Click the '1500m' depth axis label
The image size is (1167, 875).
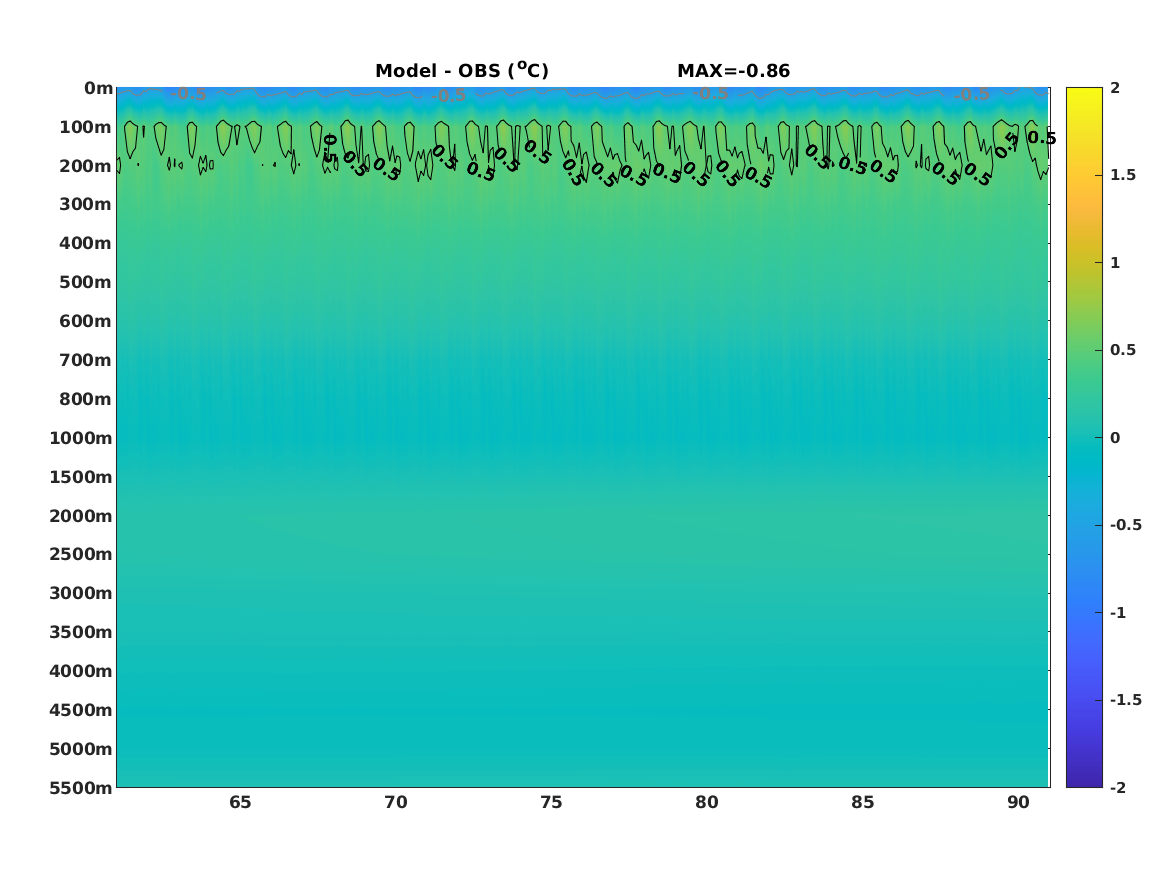tap(81, 477)
